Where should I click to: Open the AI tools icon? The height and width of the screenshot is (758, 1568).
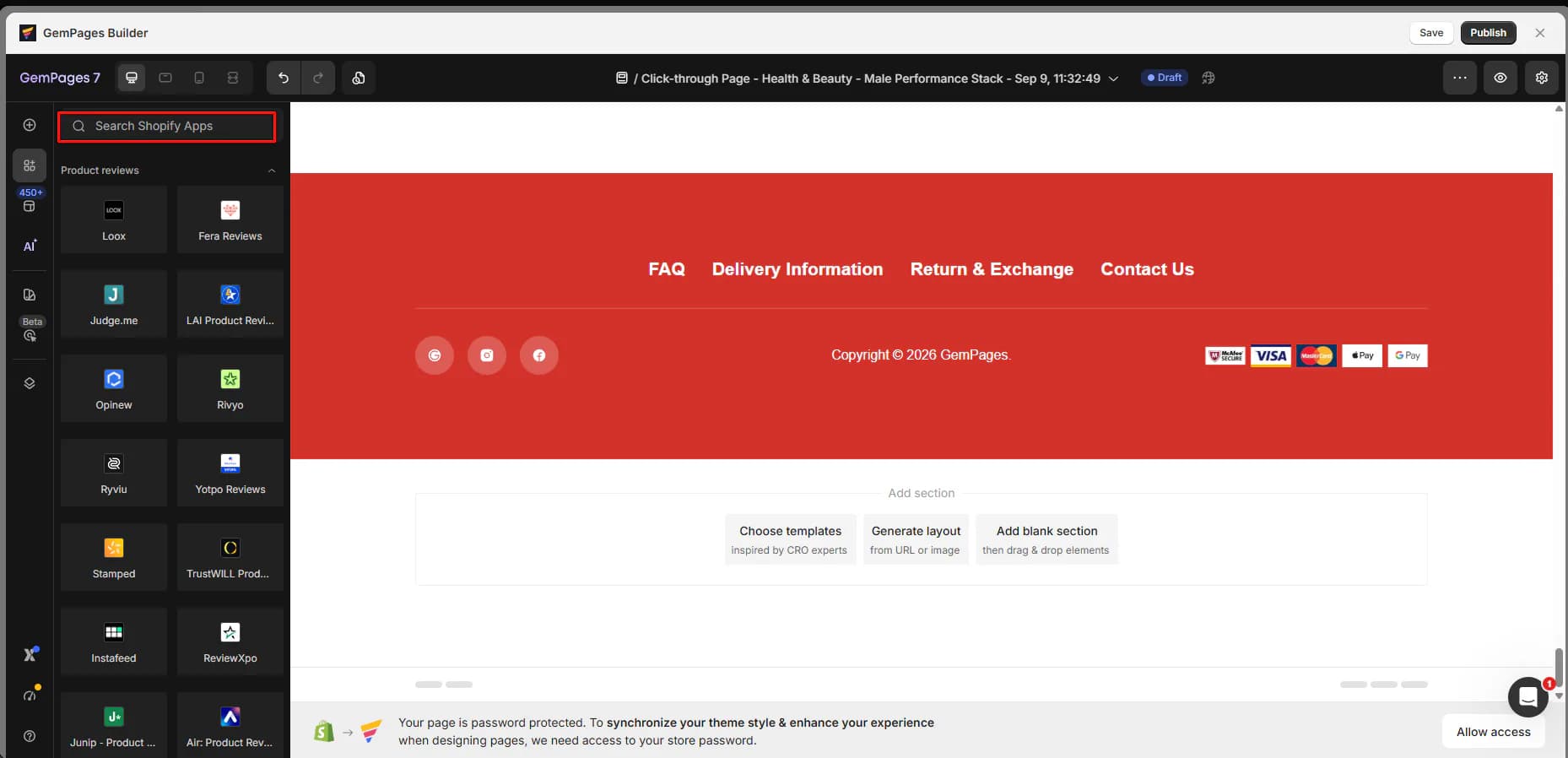(30, 246)
